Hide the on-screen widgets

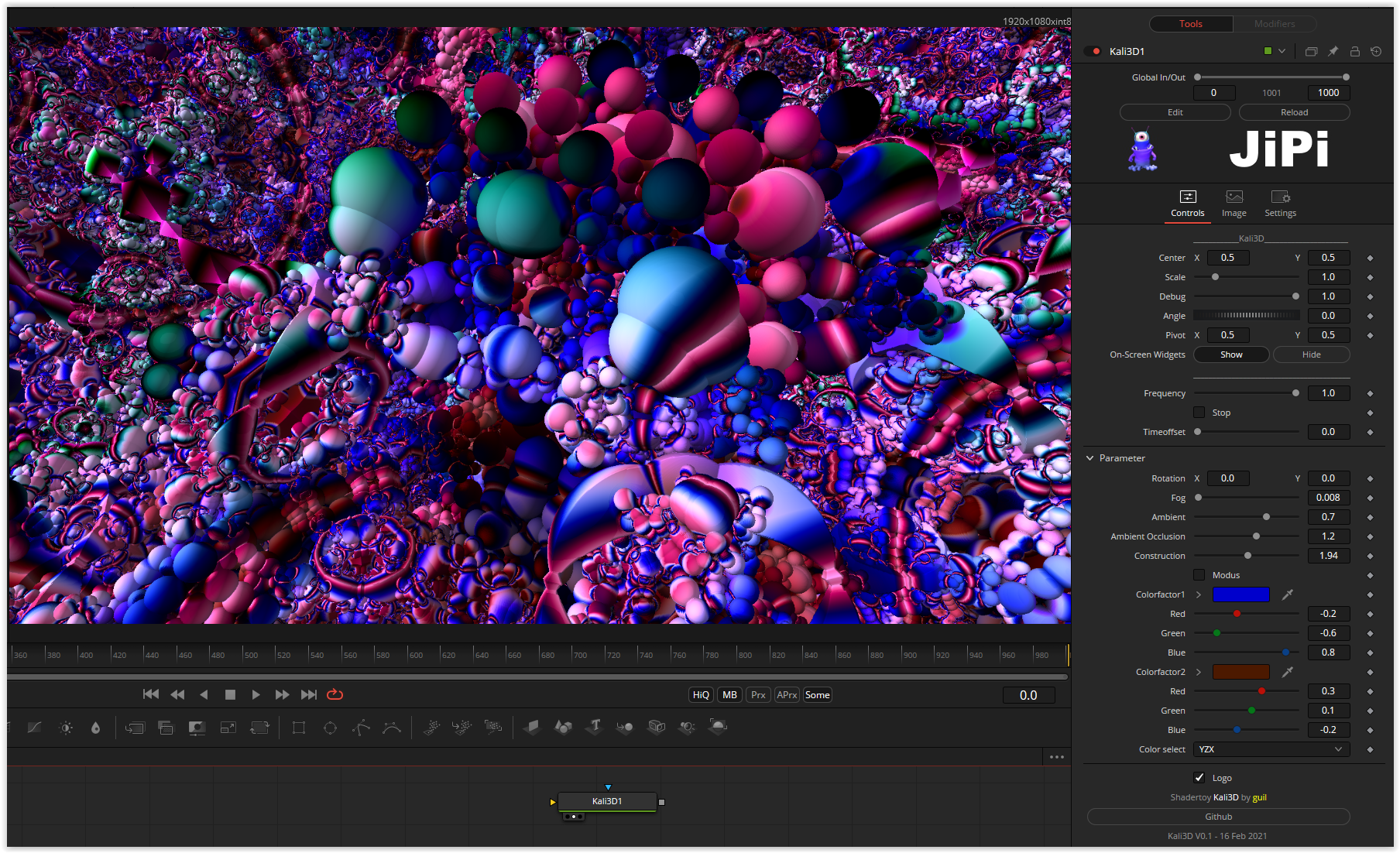(x=1311, y=355)
